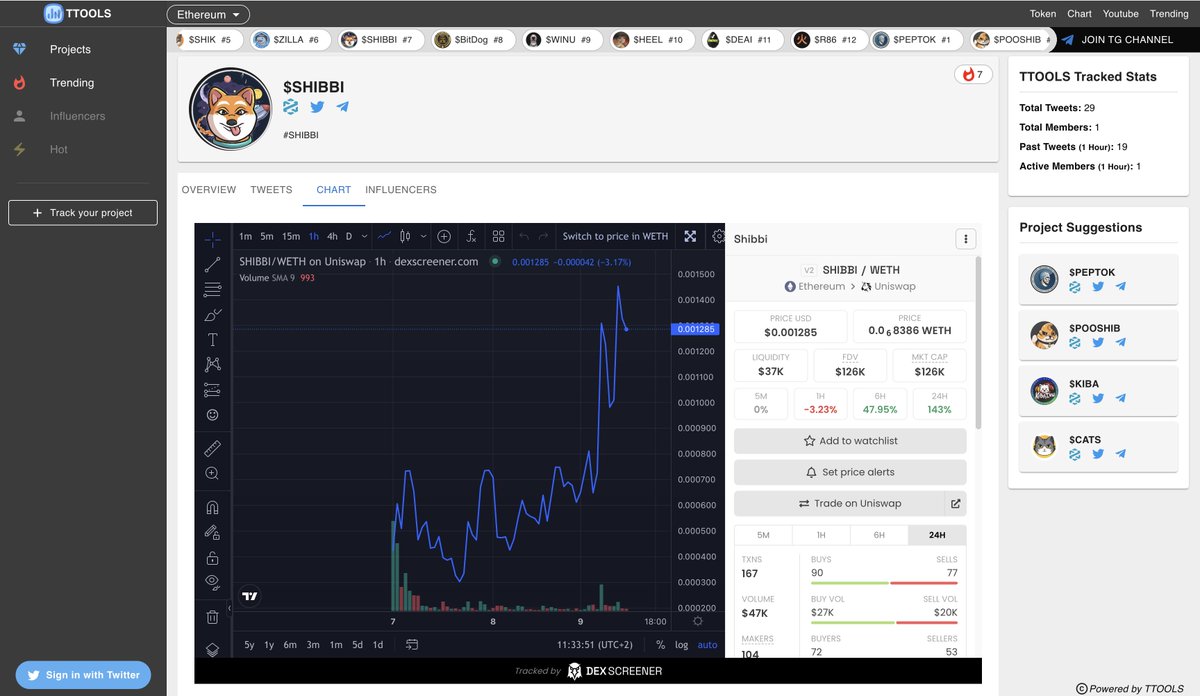Toggle hide all drawings eye icon

(x=212, y=582)
